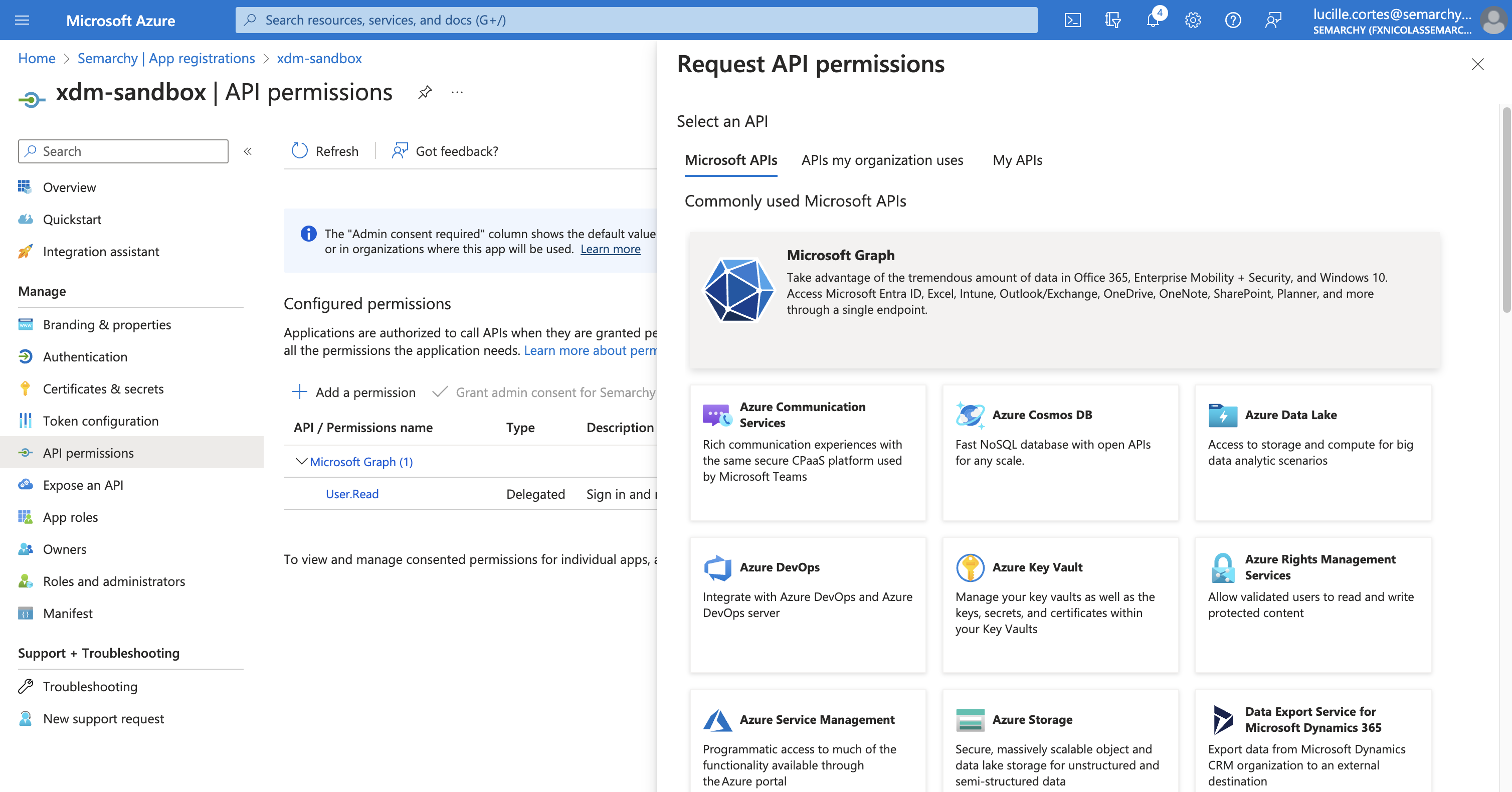Switch to APIs my organization uses tab
1512x792 pixels.
[x=882, y=160]
